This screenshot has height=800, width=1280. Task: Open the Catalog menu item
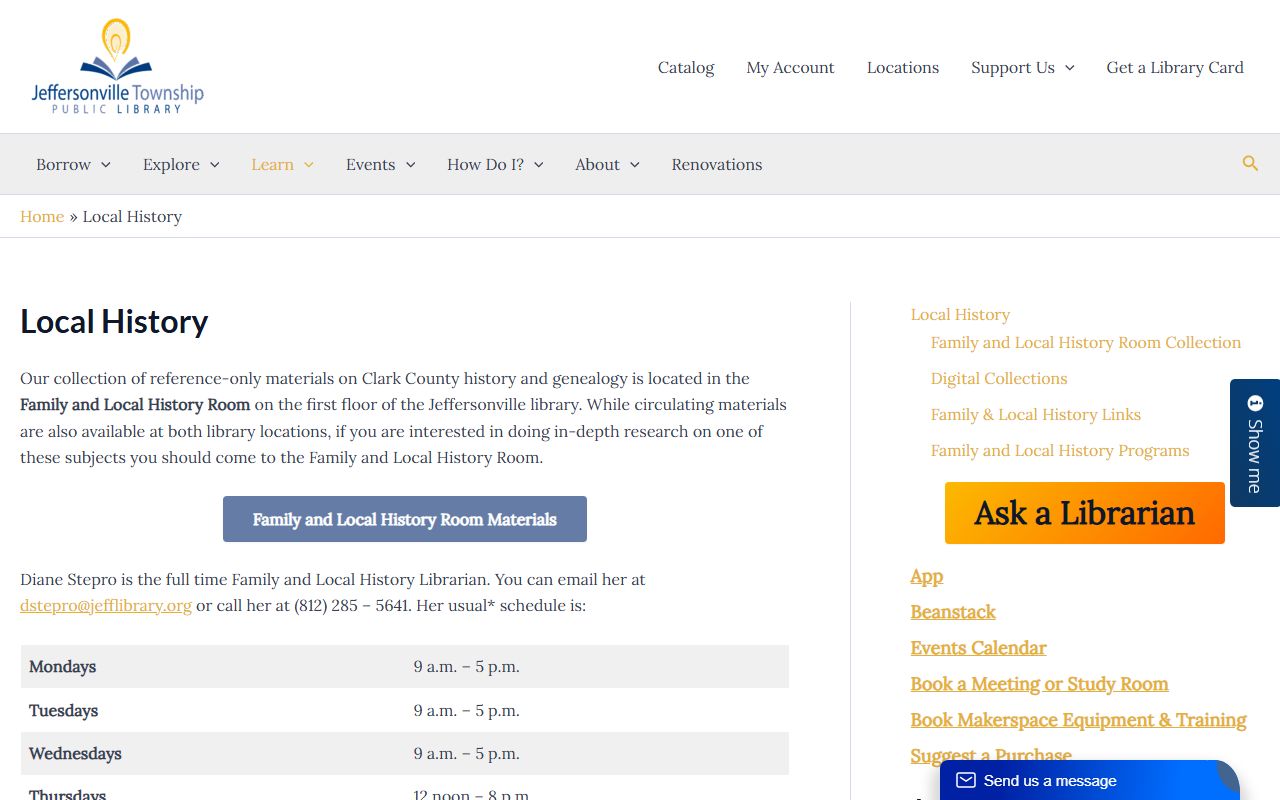pos(686,67)
